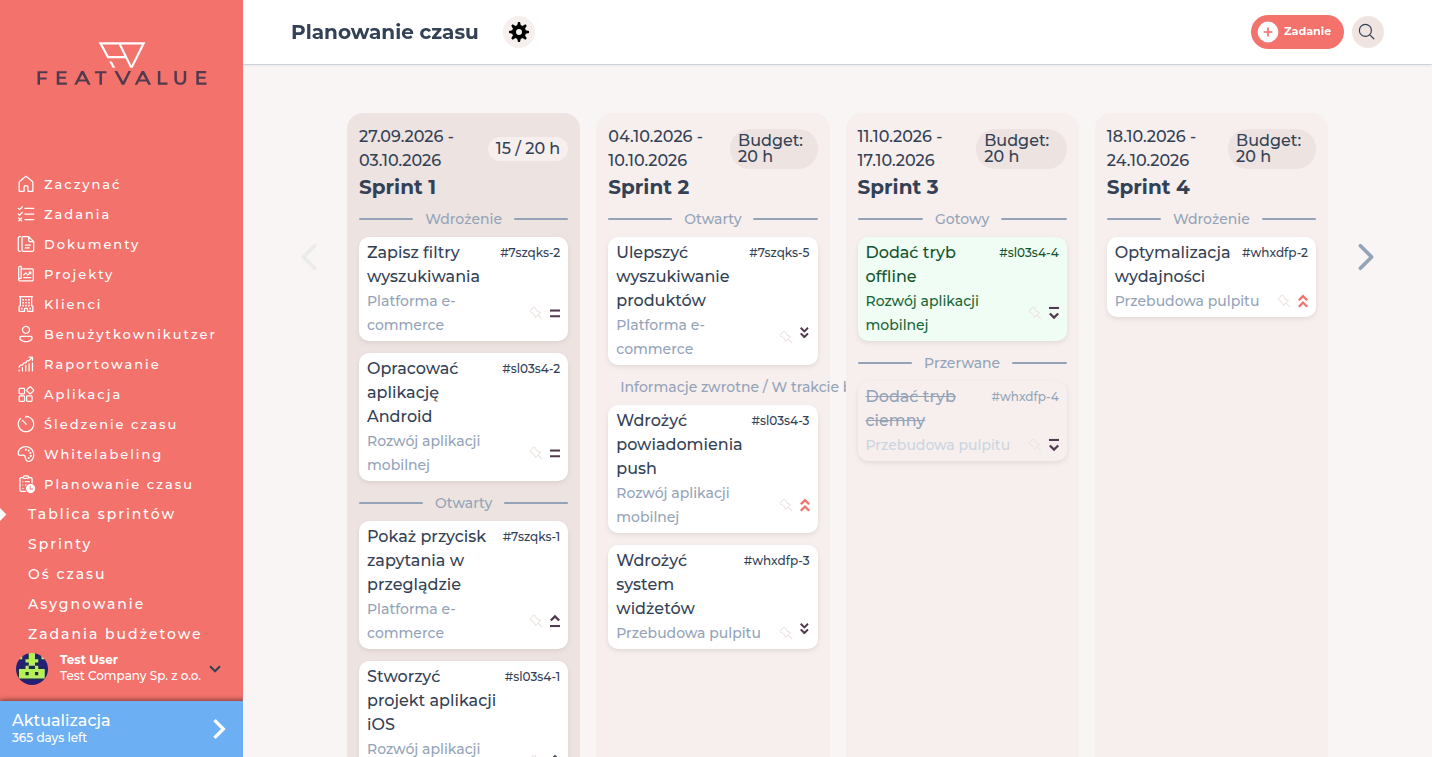1432x757 pixels.
Task: Click priority icon on Wdrożyć powiadomienia push card
Action: (805, 505)
